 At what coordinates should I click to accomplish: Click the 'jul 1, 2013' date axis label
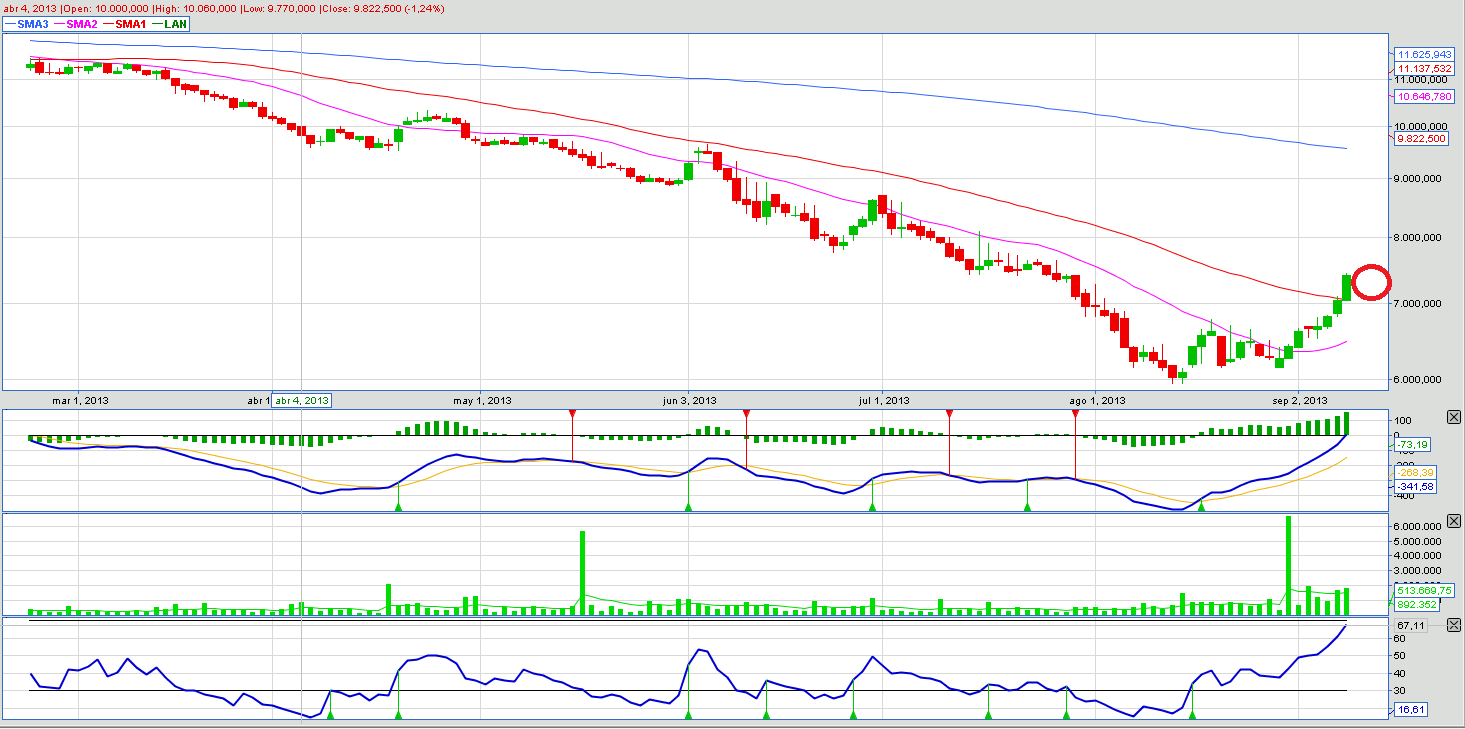884,400
